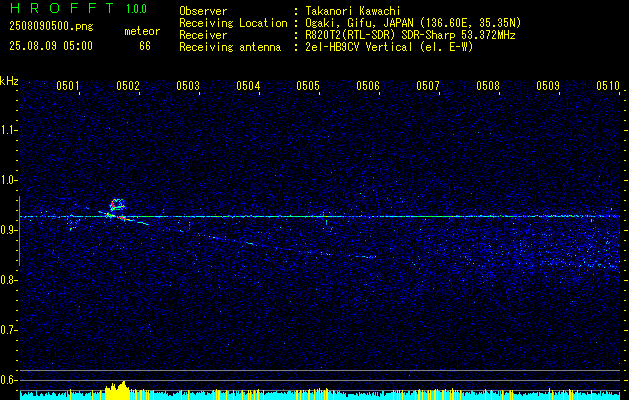Viewport: 629px width, 400px height.
Task: Click the gray vertical bar beside 0.9 kHz
Action: tap(19, 231)
